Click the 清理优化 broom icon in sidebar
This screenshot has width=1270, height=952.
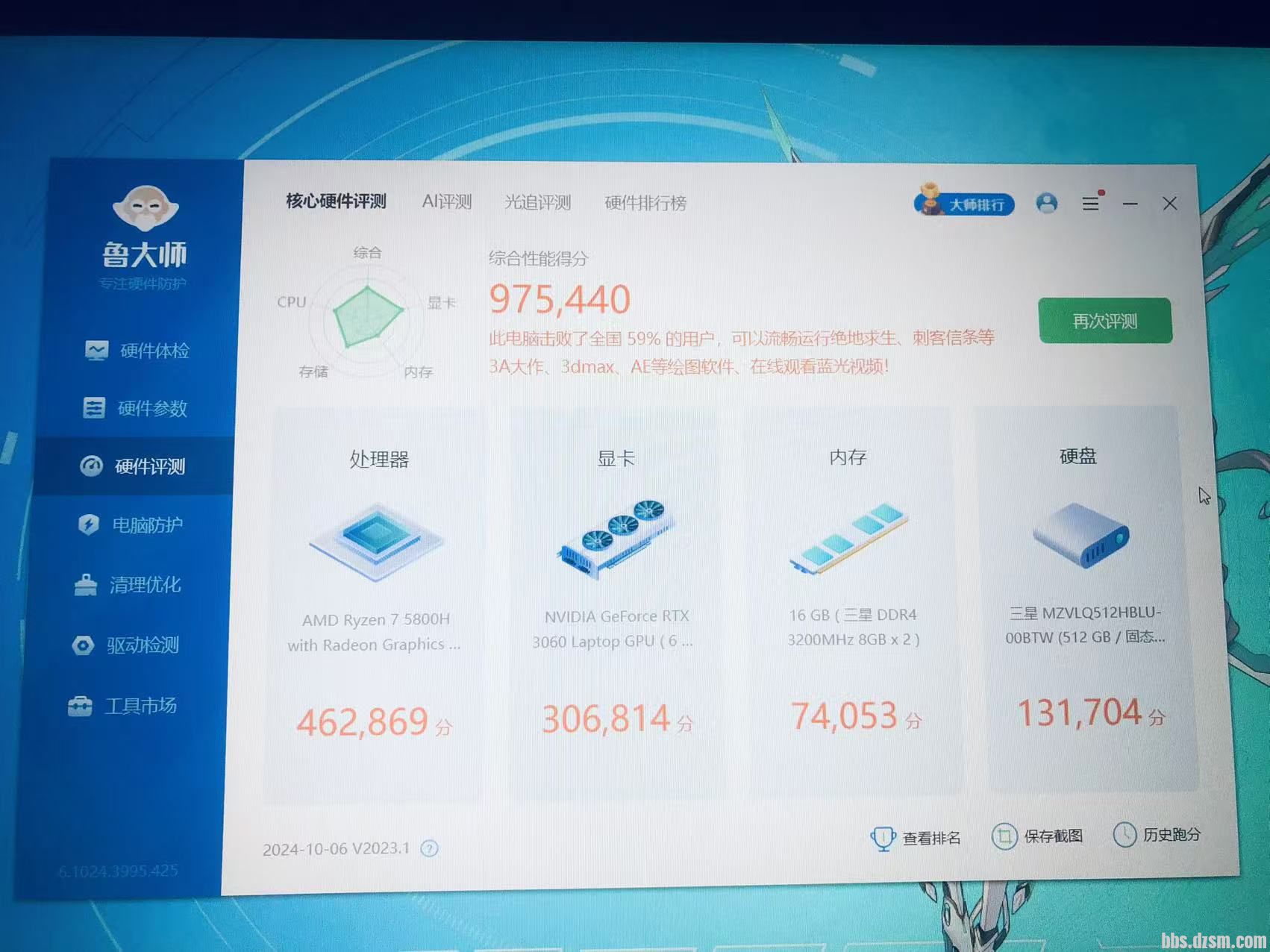click(x=86, y=585)
